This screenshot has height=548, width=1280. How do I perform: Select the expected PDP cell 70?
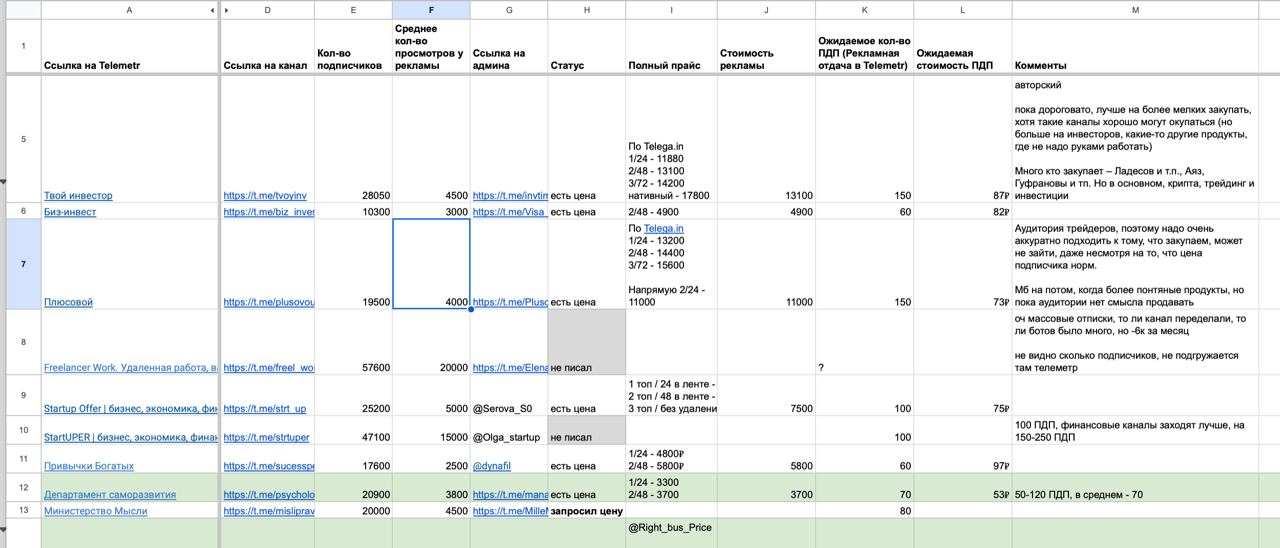pos(864,487)
